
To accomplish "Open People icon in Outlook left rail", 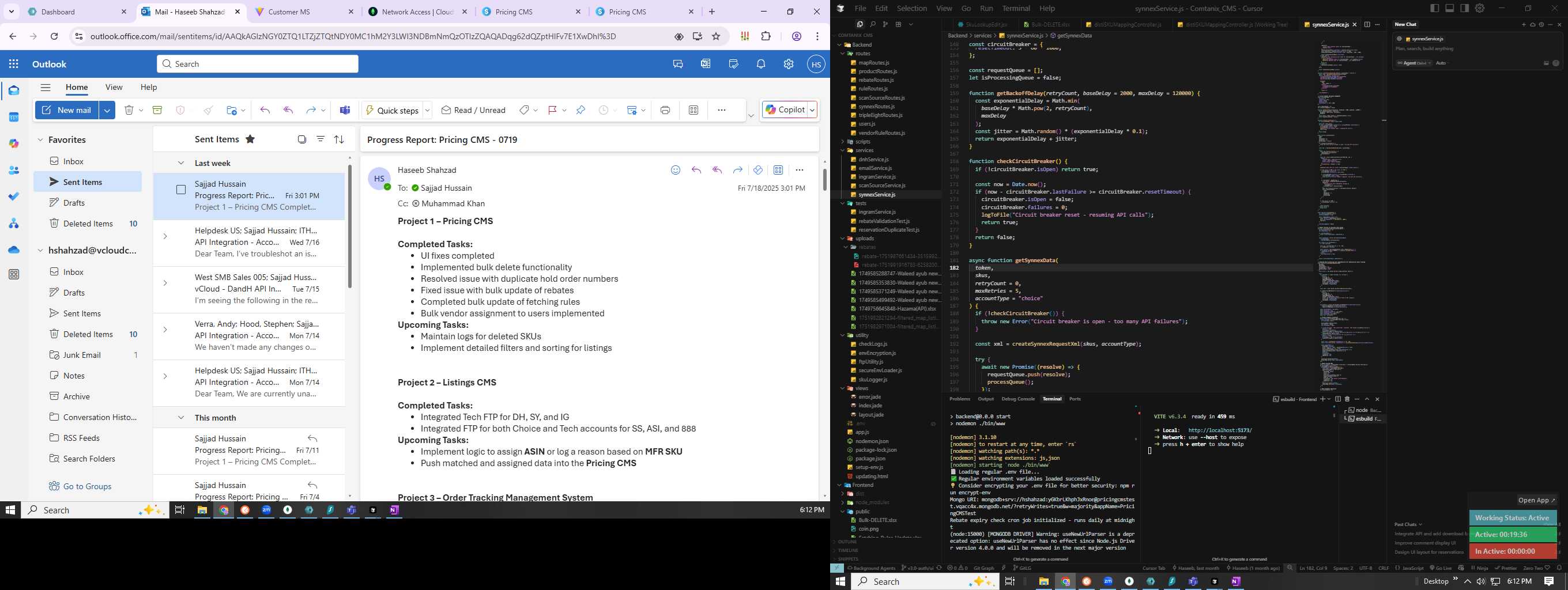I will [14, 171].
